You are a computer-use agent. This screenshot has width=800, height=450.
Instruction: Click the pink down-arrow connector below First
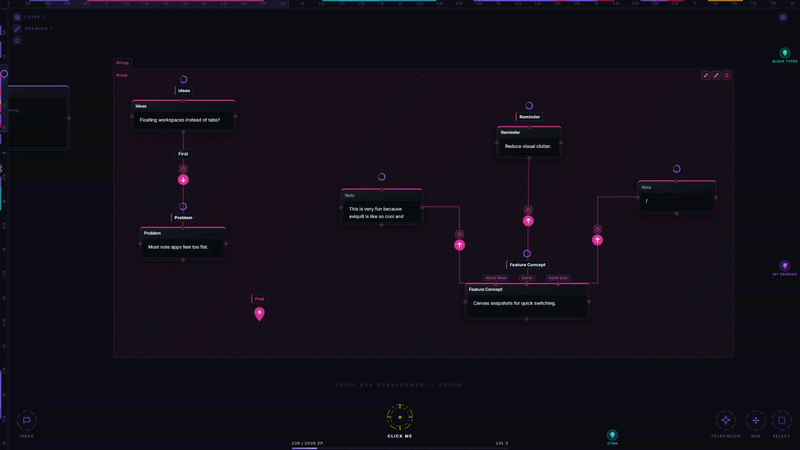point(183,180)
